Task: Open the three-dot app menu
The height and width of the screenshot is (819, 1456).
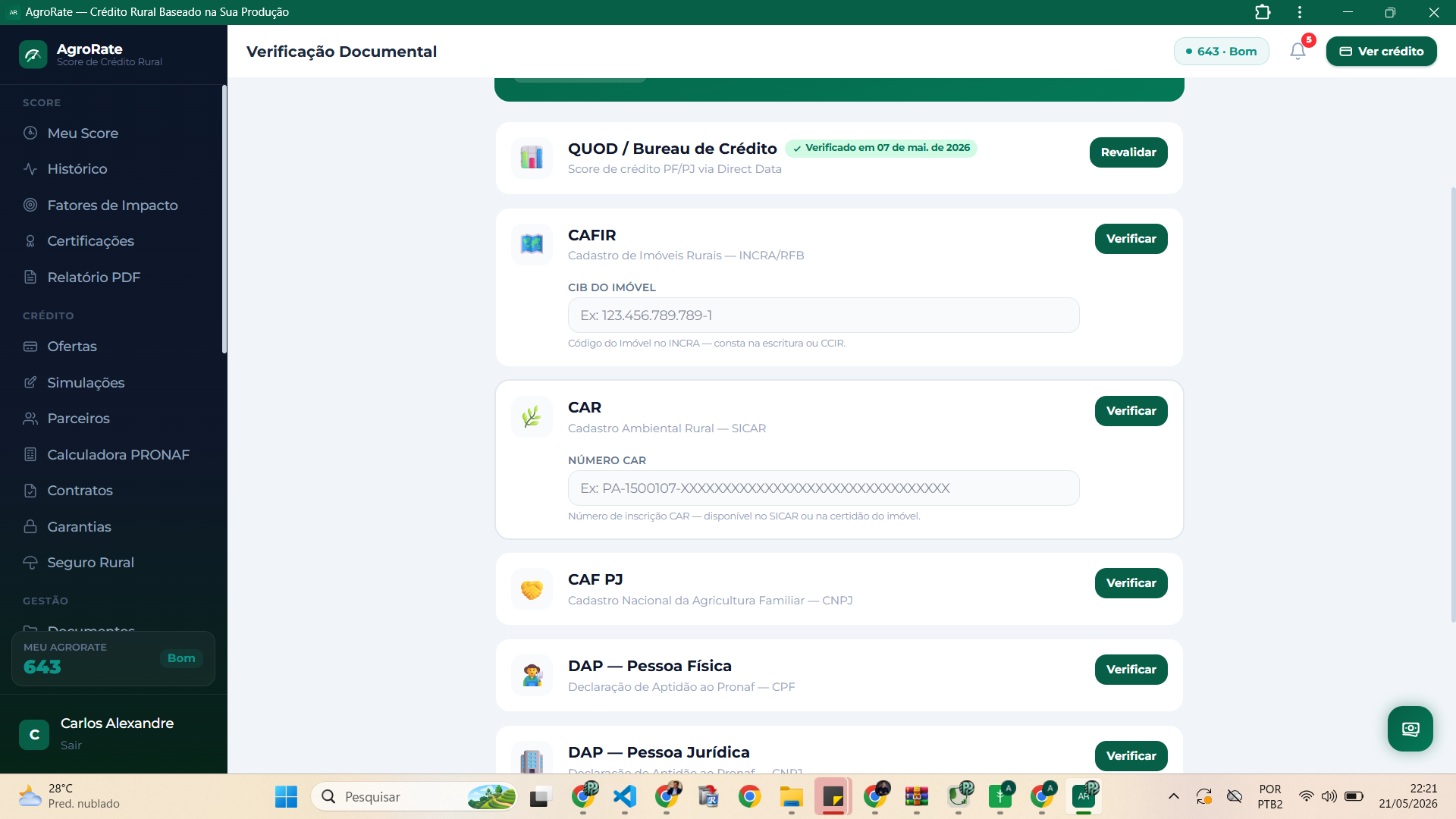Action: [x=1300, y=12]
